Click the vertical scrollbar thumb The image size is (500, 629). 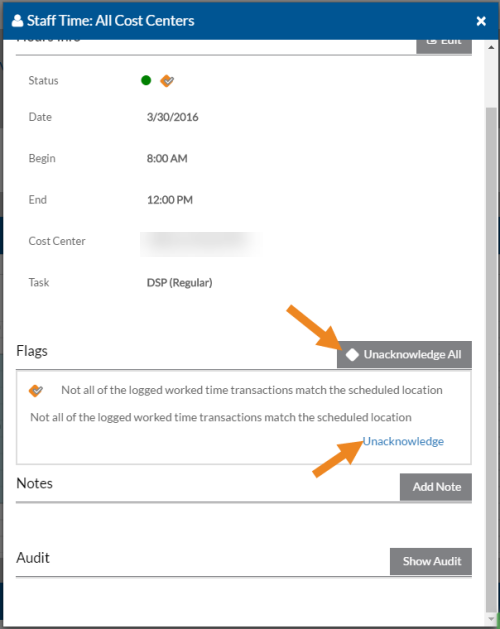(491, 359)
